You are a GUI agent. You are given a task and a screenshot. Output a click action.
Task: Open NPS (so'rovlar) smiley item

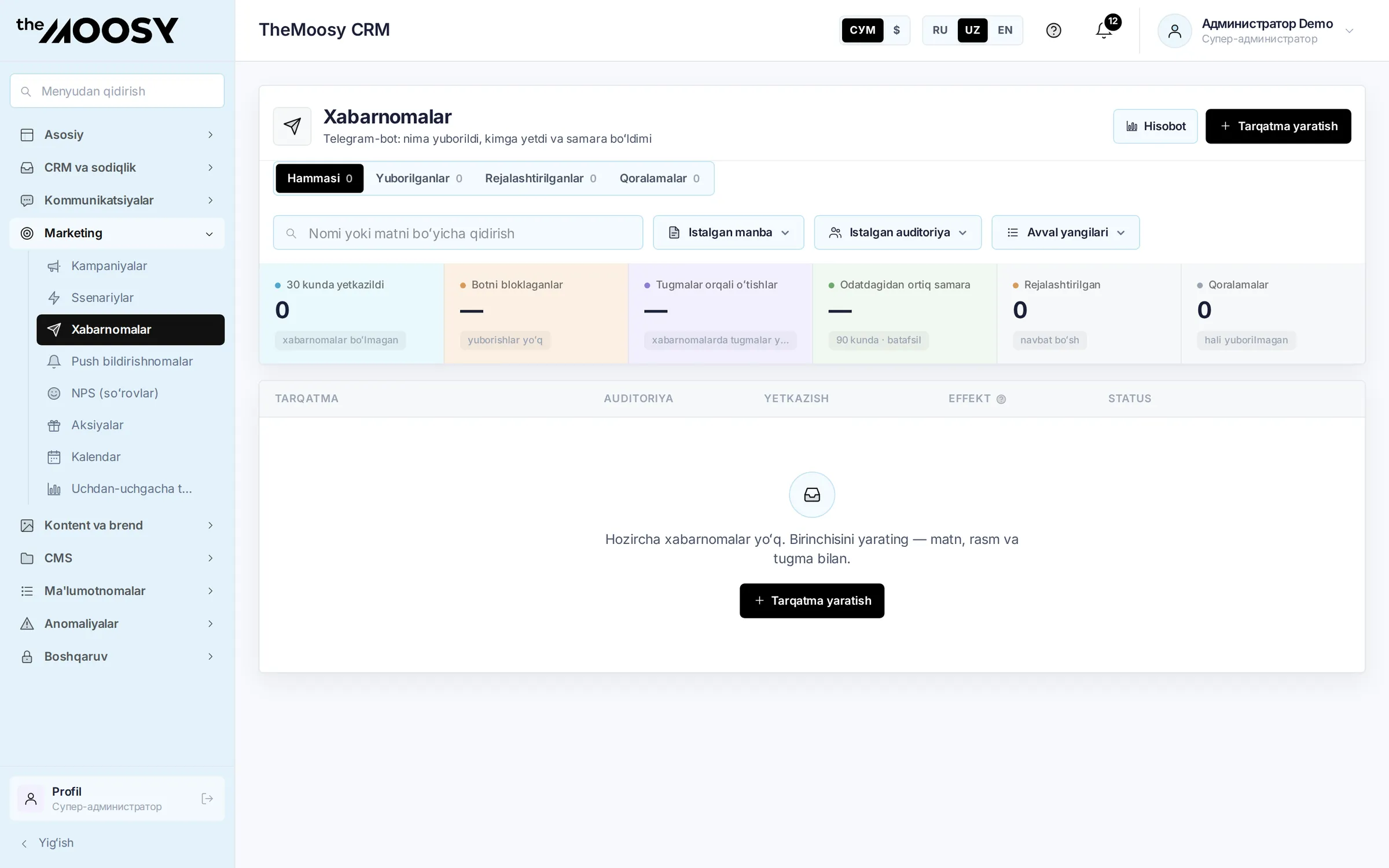click(130, 393)
